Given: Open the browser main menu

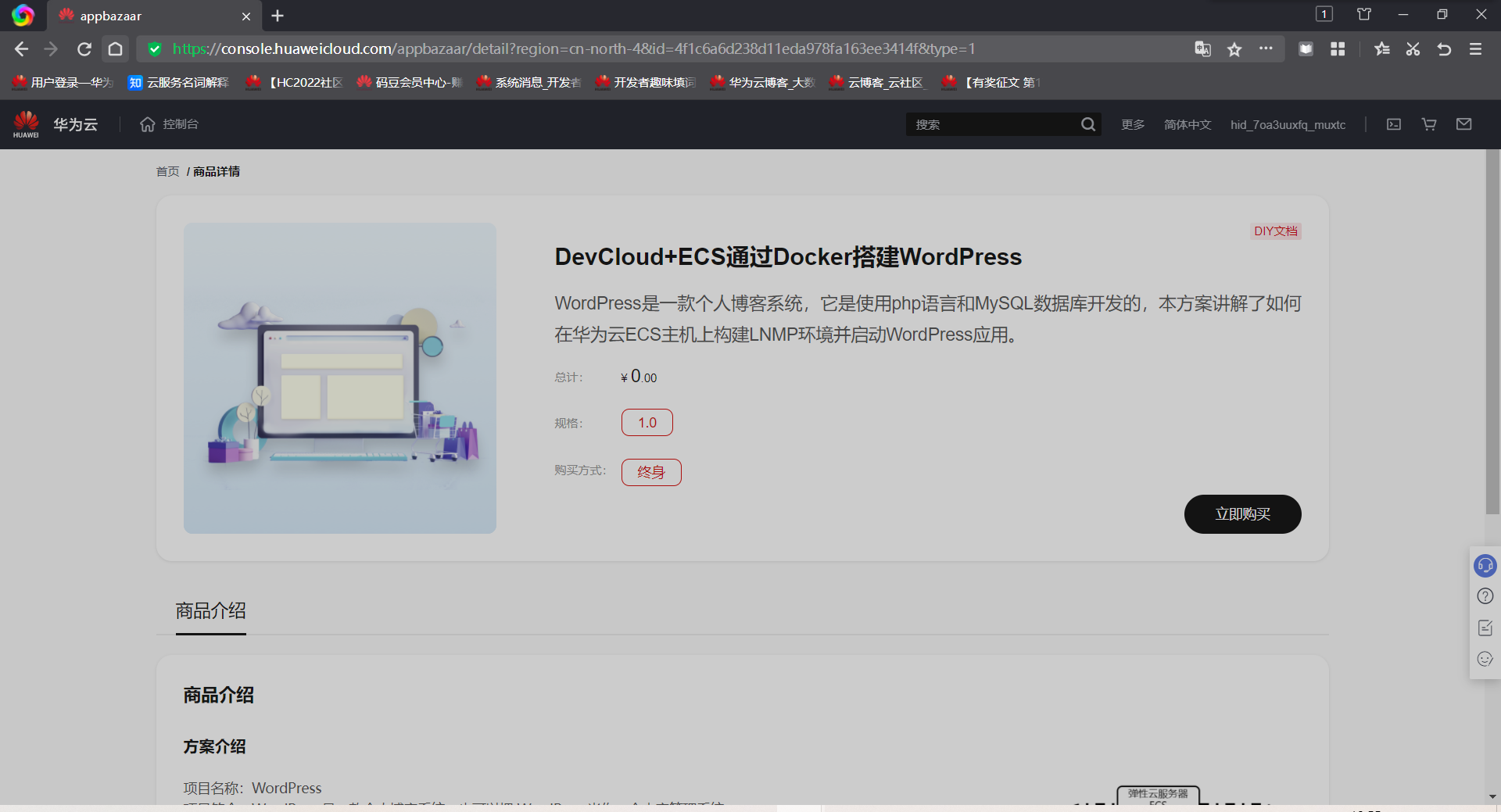Looking at the screenshot, I should [1475, 49].
